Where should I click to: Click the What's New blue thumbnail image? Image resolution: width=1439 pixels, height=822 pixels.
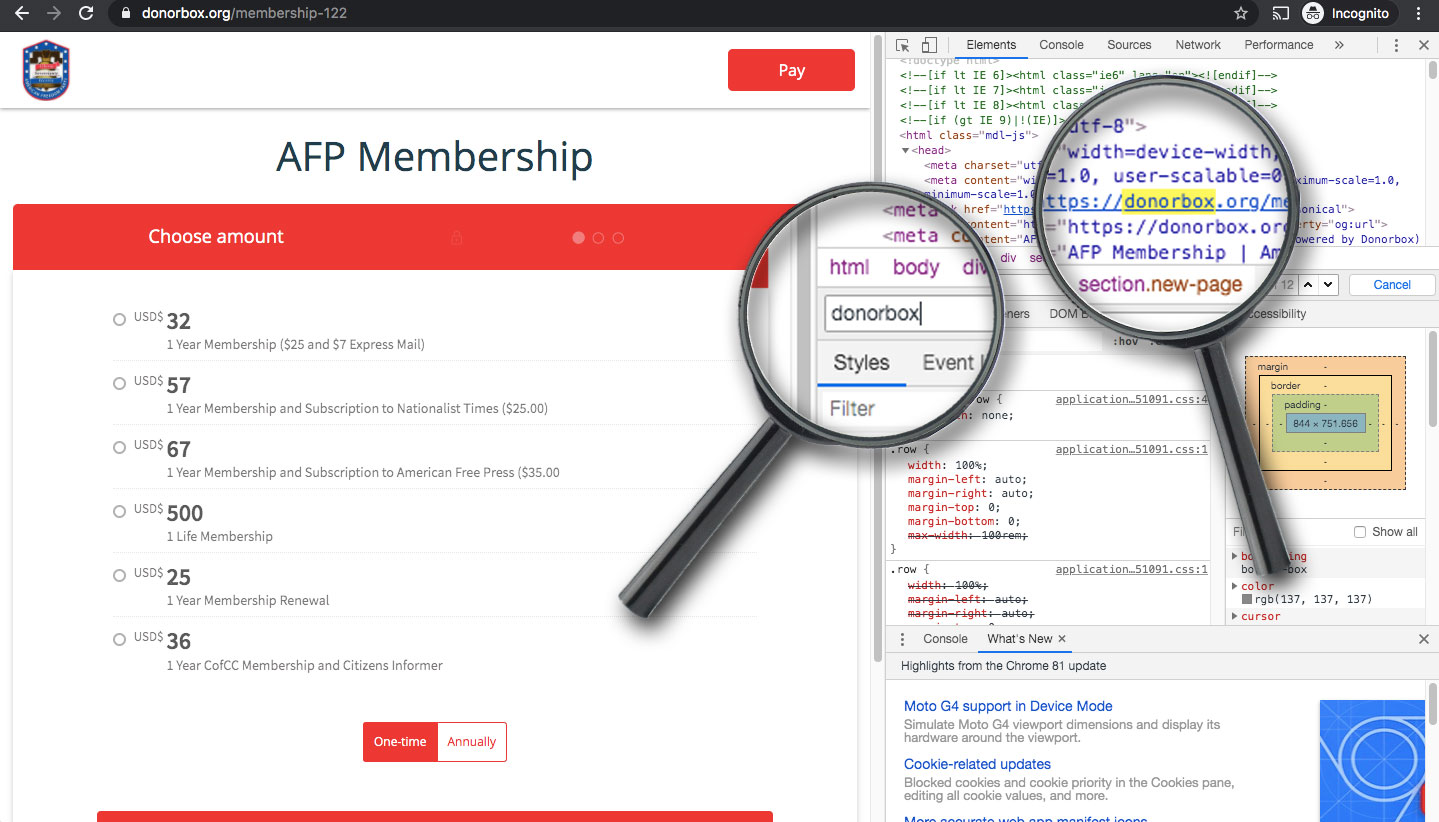1371,760
